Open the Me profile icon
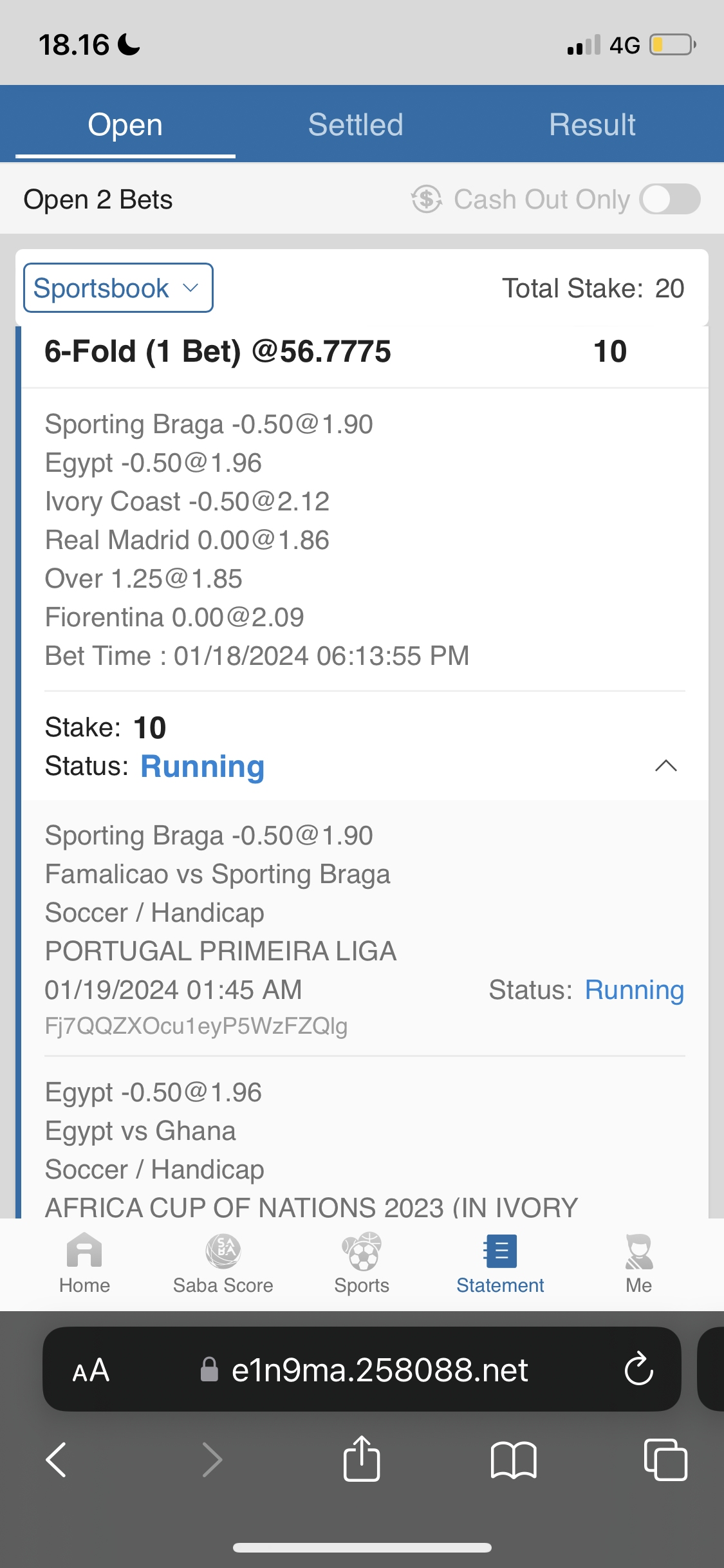 (638, 1252)
